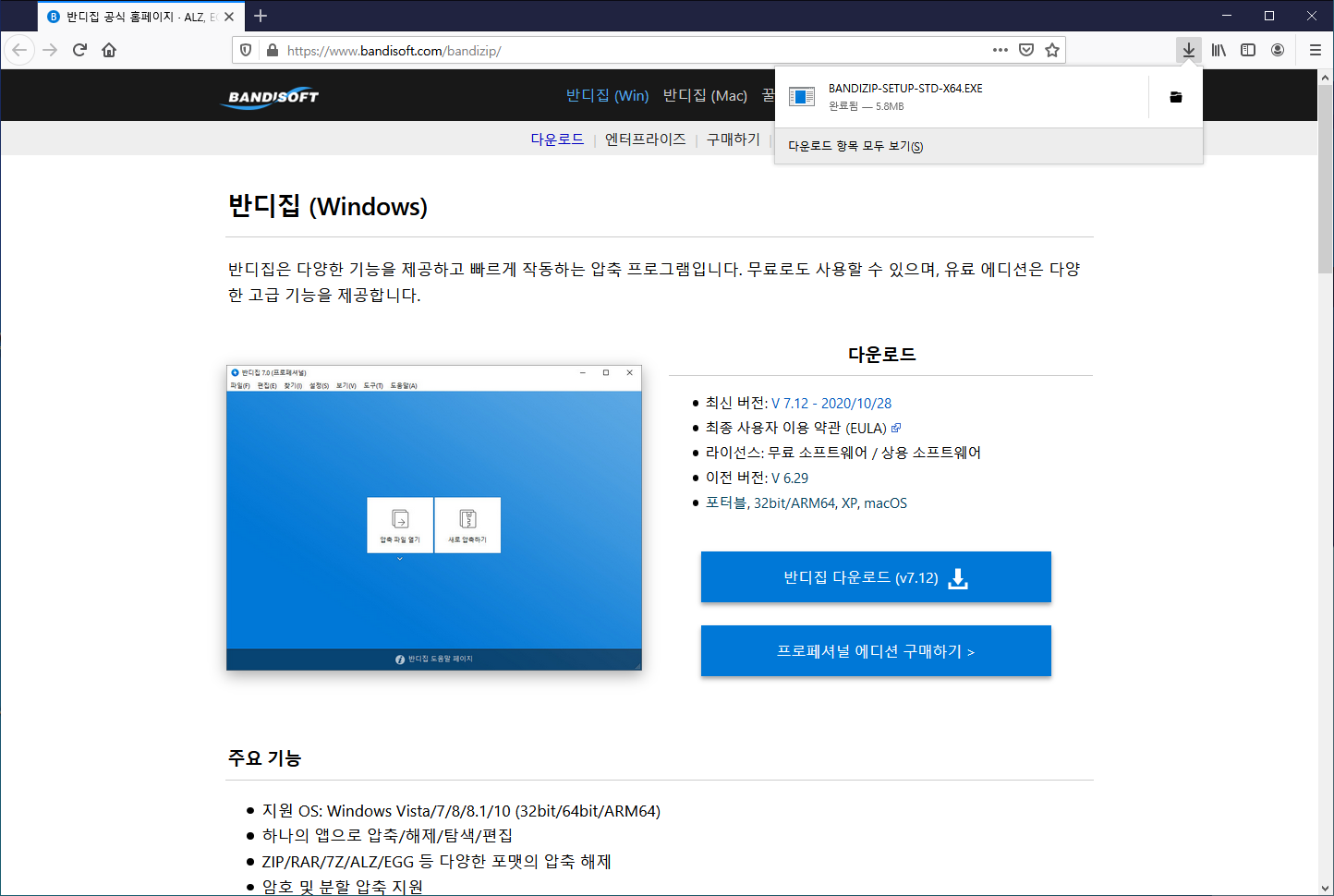Show site security lock info

point(272,50)
